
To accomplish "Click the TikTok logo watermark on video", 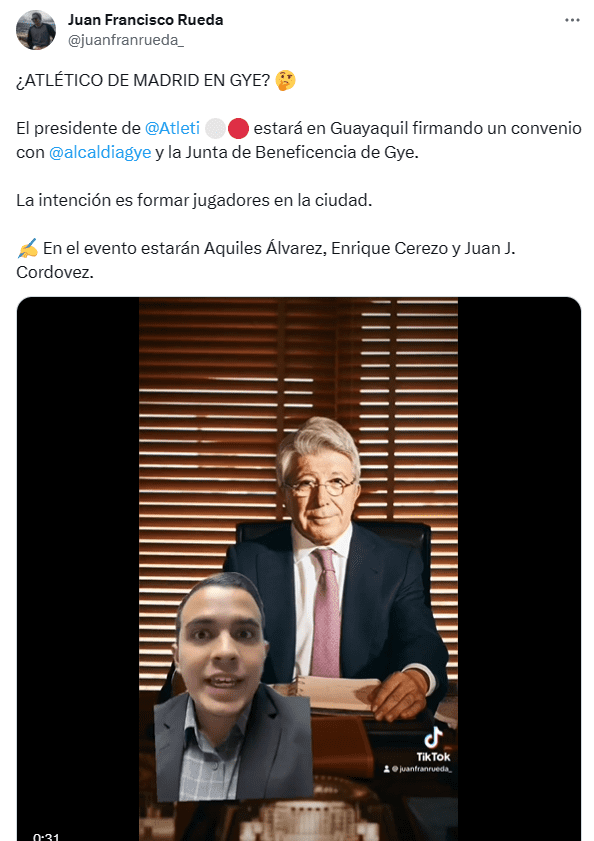I will pyautogui.click(x=433, y=745).
